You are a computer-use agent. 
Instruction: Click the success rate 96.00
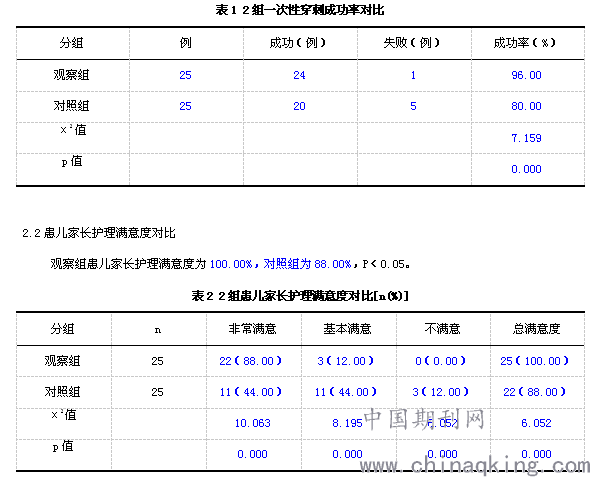click(x=526, y=75)
